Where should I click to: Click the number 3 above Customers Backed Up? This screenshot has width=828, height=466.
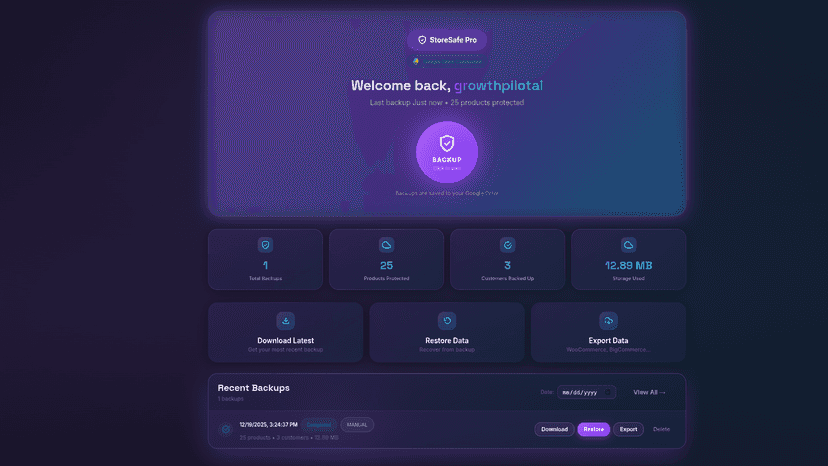coord(507,265)
